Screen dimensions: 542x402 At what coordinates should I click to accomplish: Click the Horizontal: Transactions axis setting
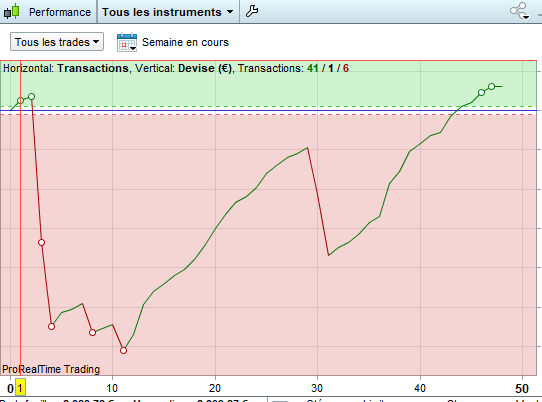[x=66, y=68]
